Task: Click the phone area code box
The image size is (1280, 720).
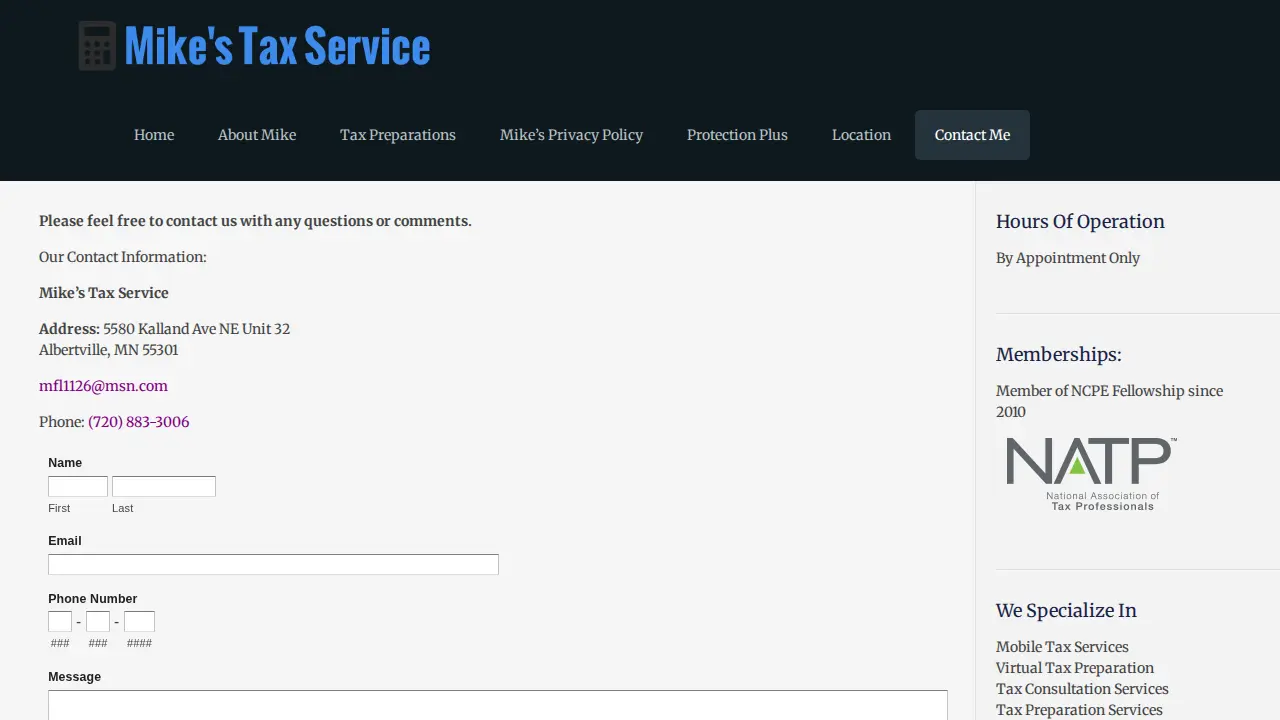Action: point(60,622)
